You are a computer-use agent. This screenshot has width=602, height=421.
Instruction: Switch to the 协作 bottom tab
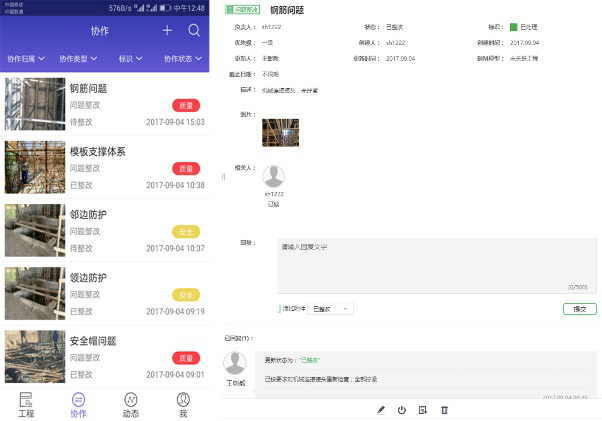78,405
